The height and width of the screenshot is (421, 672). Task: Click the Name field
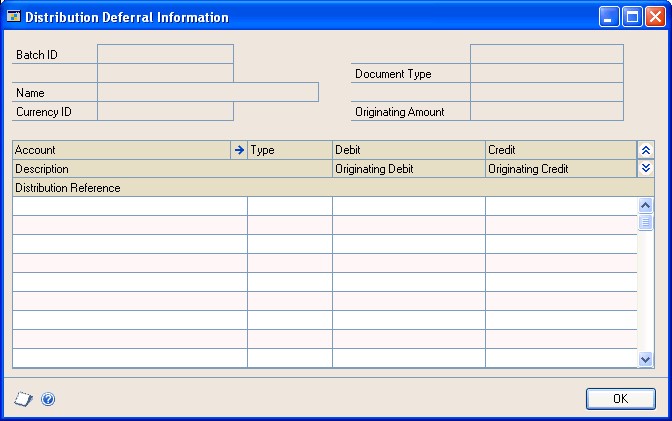[x=208, y=92]
